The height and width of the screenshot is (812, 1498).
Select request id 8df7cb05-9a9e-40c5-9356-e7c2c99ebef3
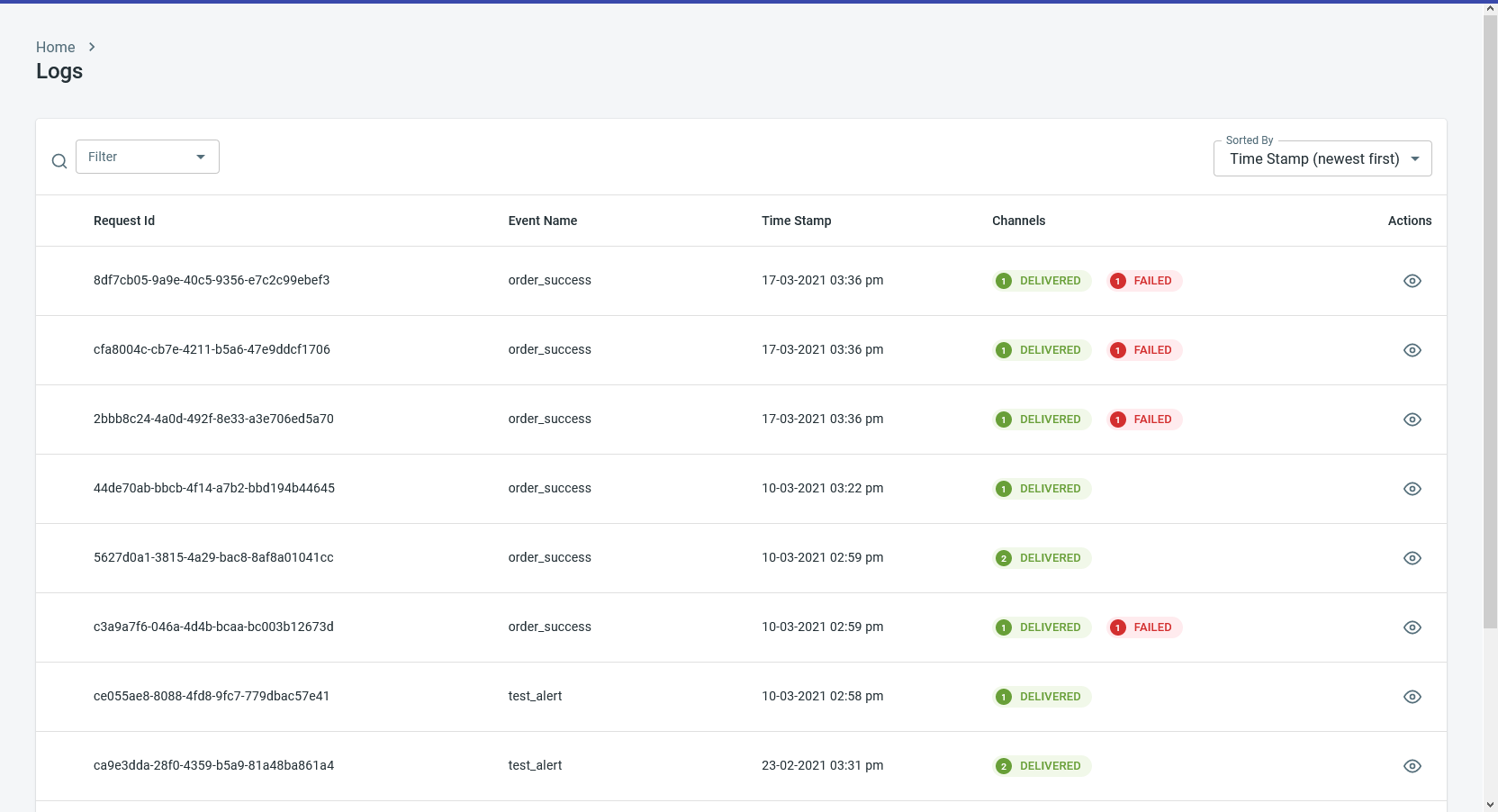point(212,280)
